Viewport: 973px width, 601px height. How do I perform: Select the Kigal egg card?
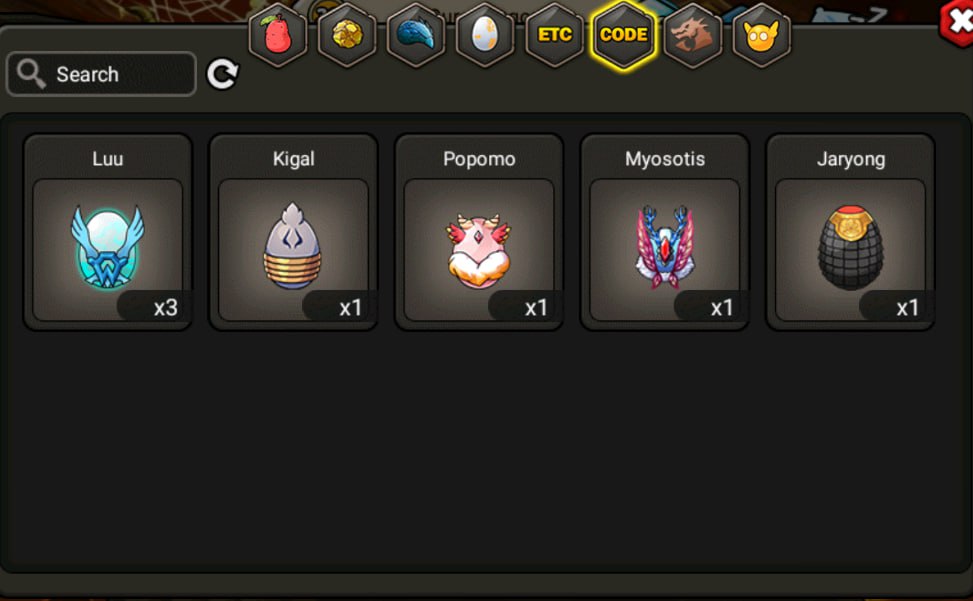[x=294, y=232]
